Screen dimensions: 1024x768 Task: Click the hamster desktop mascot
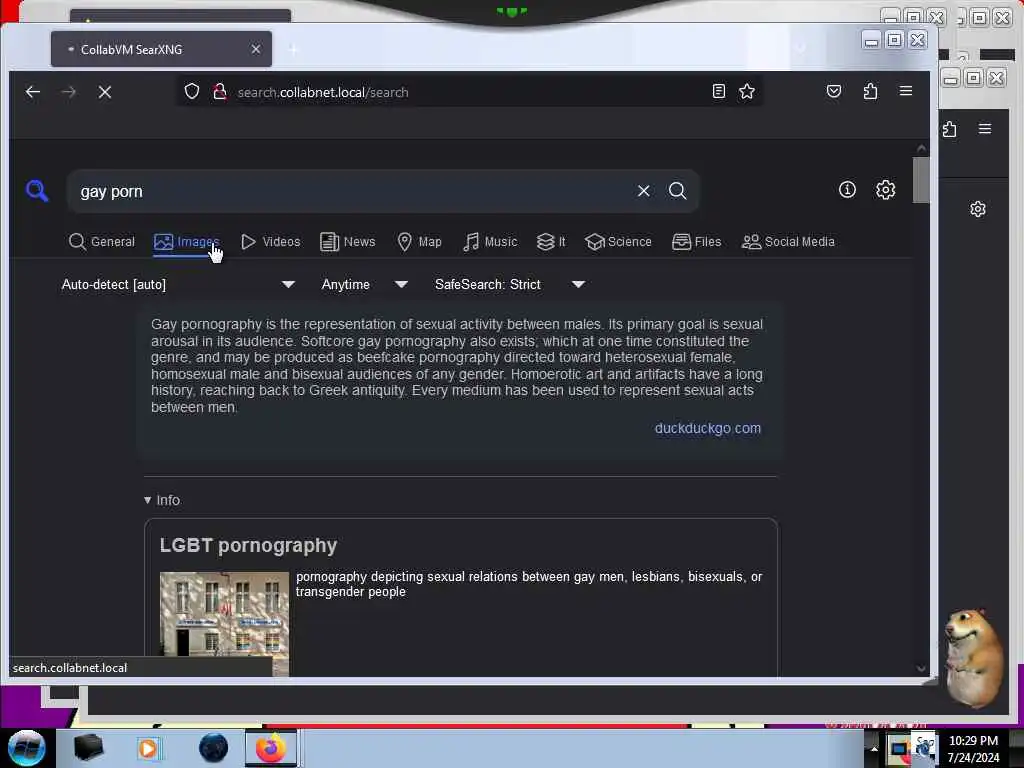(x=976, y=656)
